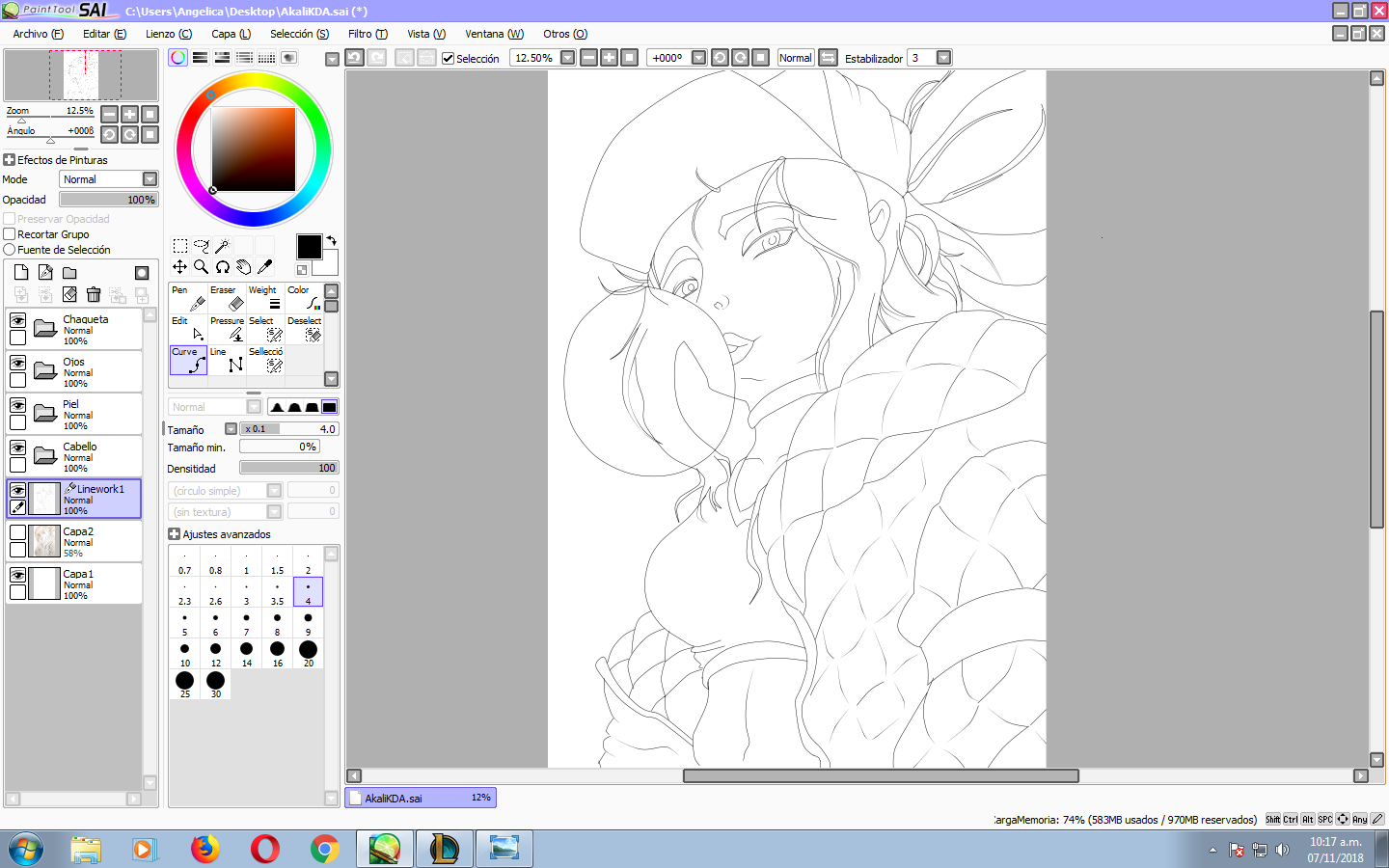
Task: Select the Fuente de Selección radio button
Action: click(10, 250)
